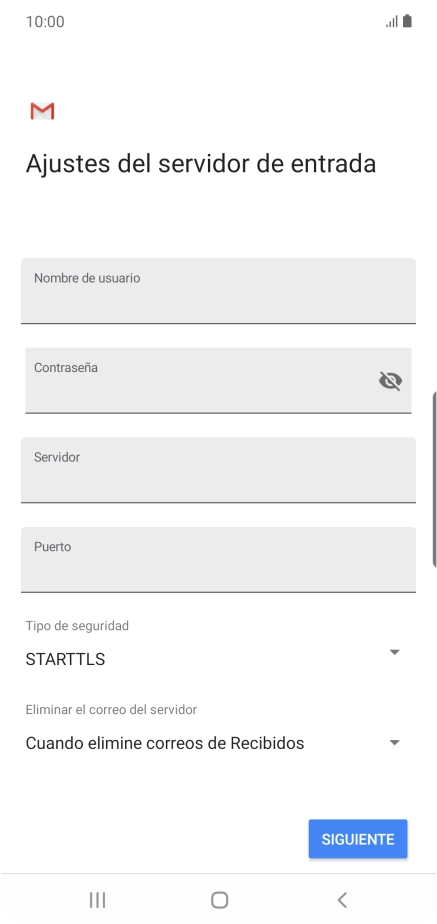
Task: Focus the Nombre de usuario field
Action: click(218, 291)
